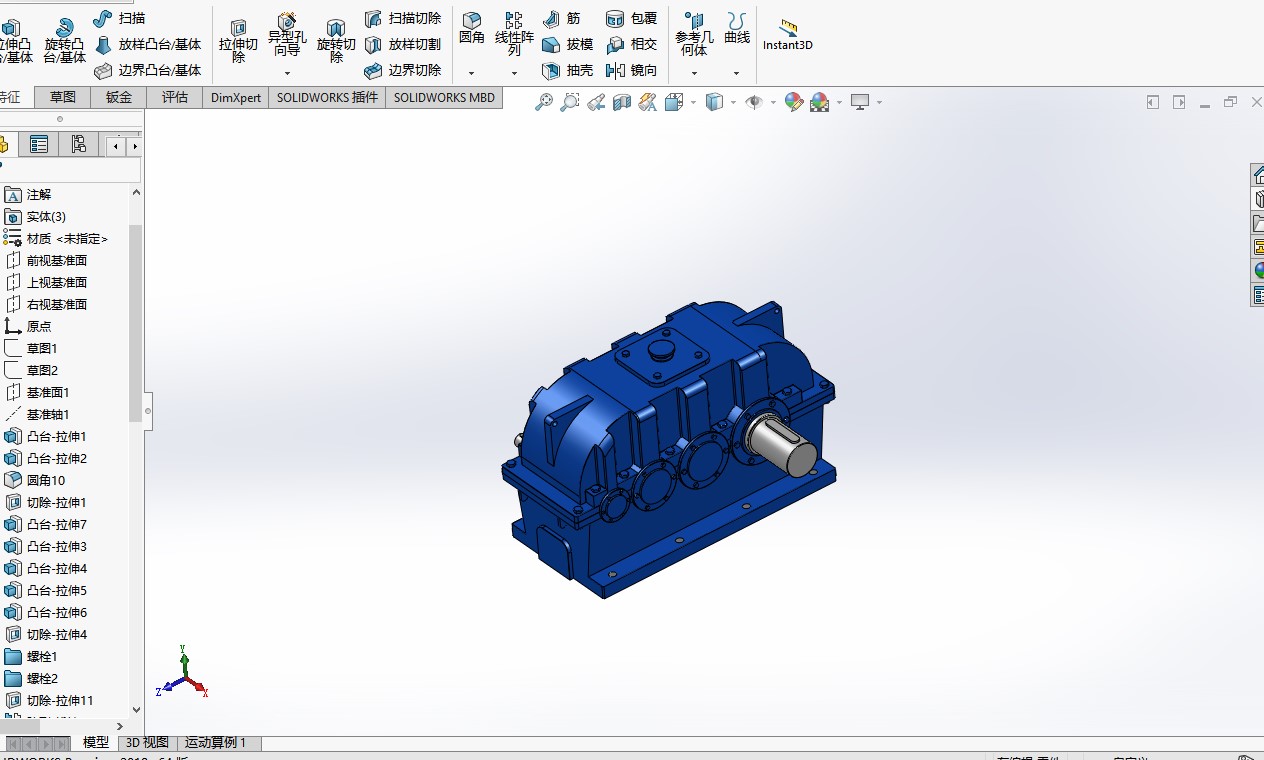Viewport: 1264px width, 760px height.
Task: Open the SOLIDWORKS 插件 tab
Action: [328, 97]
